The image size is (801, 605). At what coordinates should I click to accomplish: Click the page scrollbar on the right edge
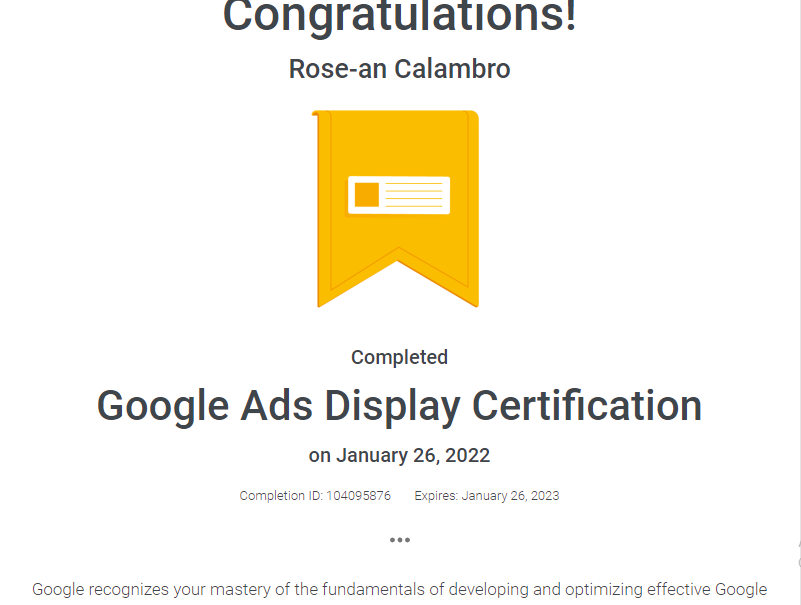[795, 300]
